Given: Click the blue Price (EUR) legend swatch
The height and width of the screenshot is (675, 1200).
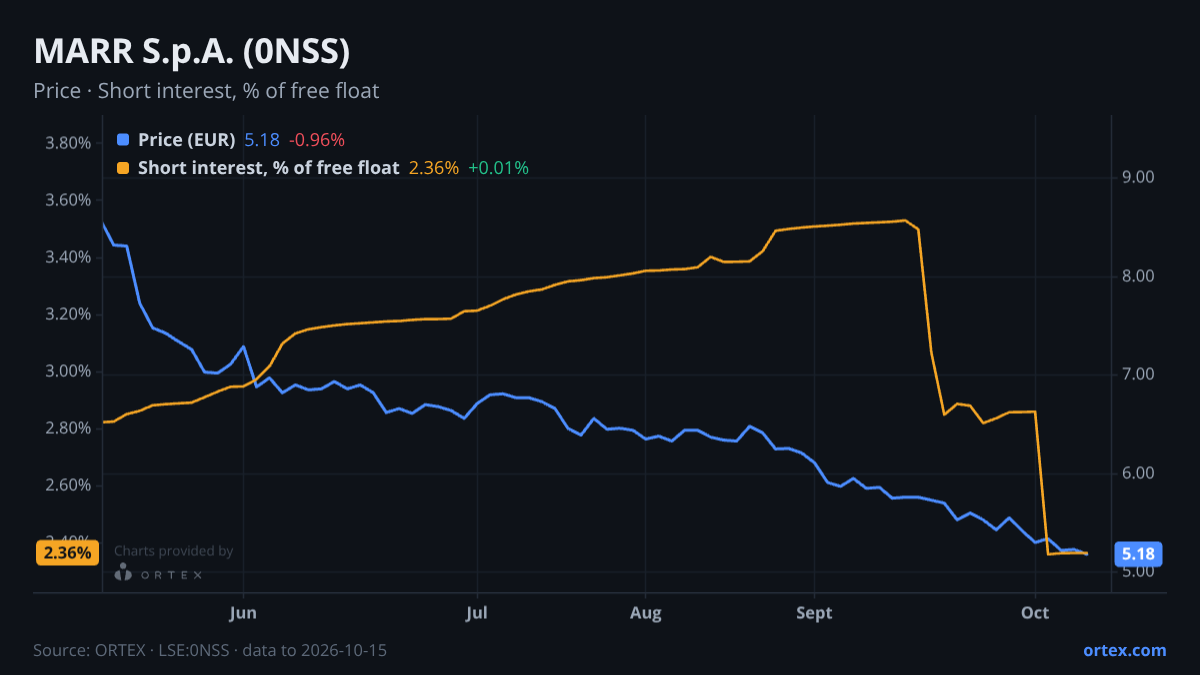Looking at the screenshot, I should 123,140.
